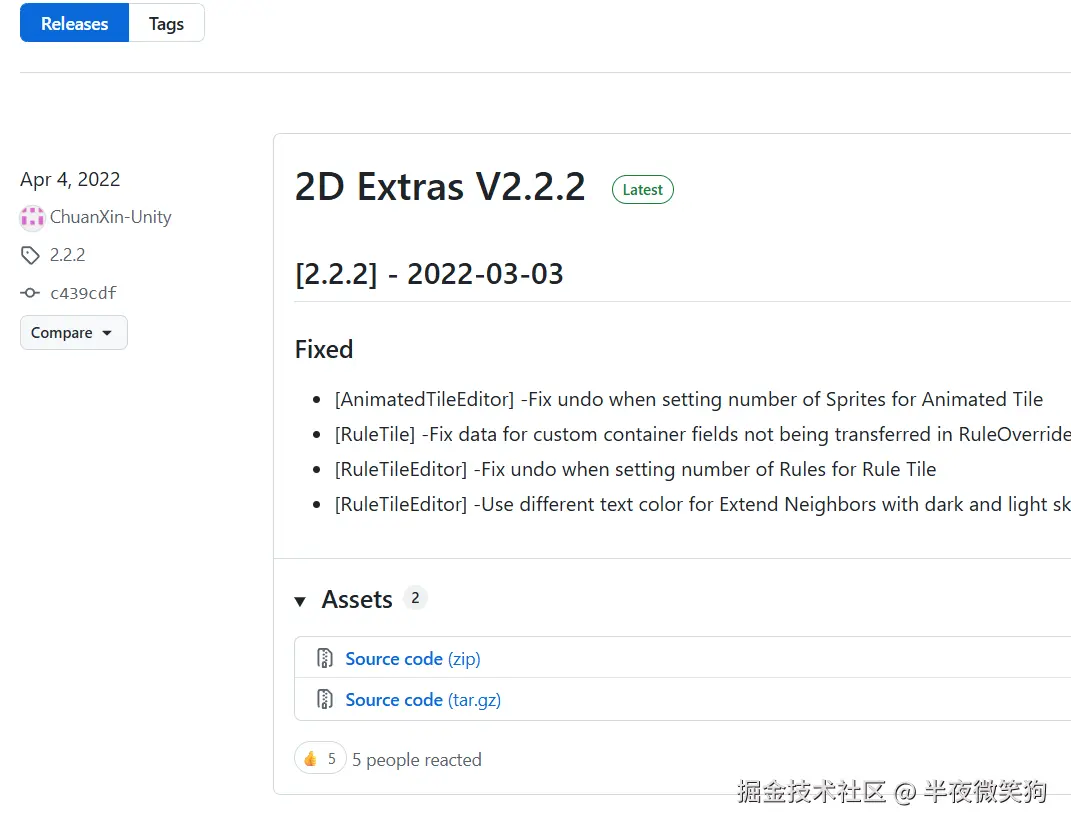Open commit c439cdf

83,293
